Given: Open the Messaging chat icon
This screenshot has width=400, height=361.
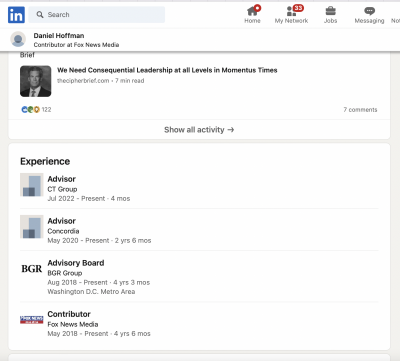Looking at the screenshot, I should tap(369, 15).
